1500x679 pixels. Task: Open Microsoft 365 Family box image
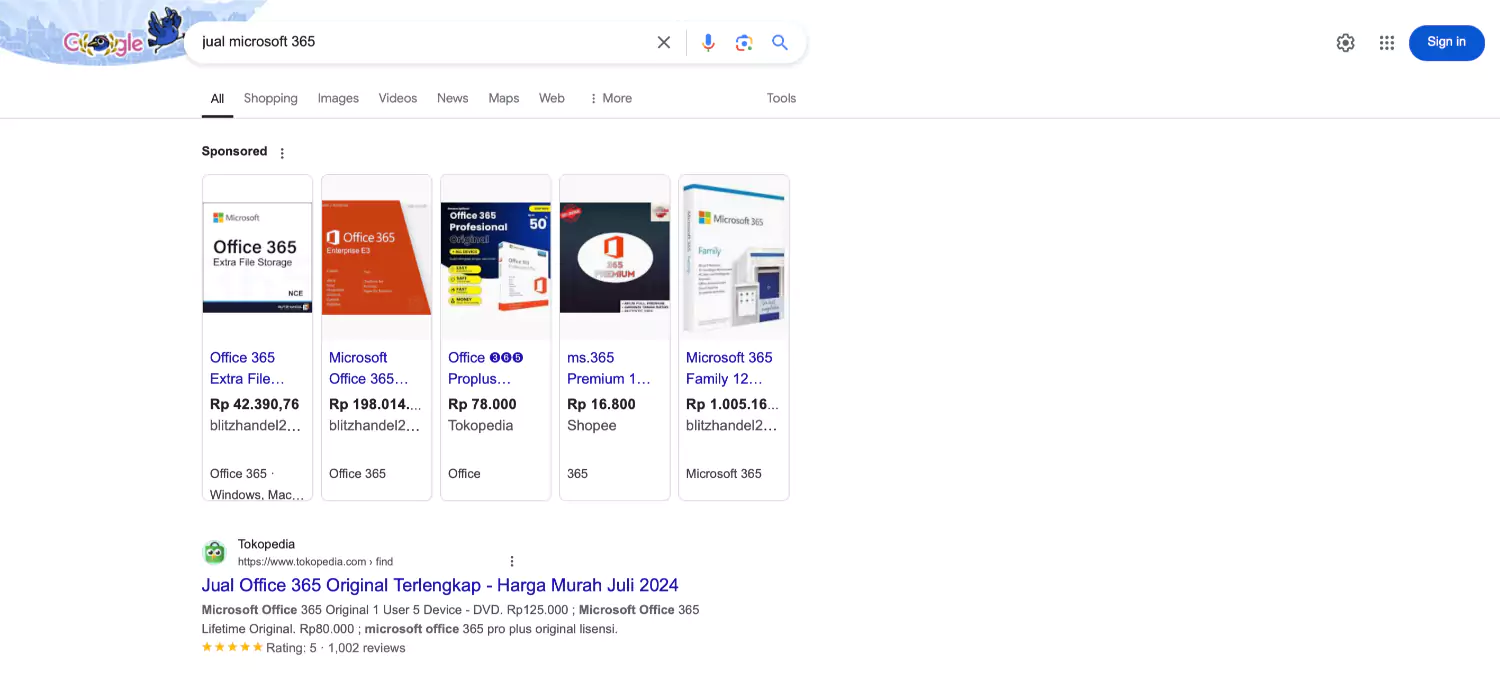734,257
